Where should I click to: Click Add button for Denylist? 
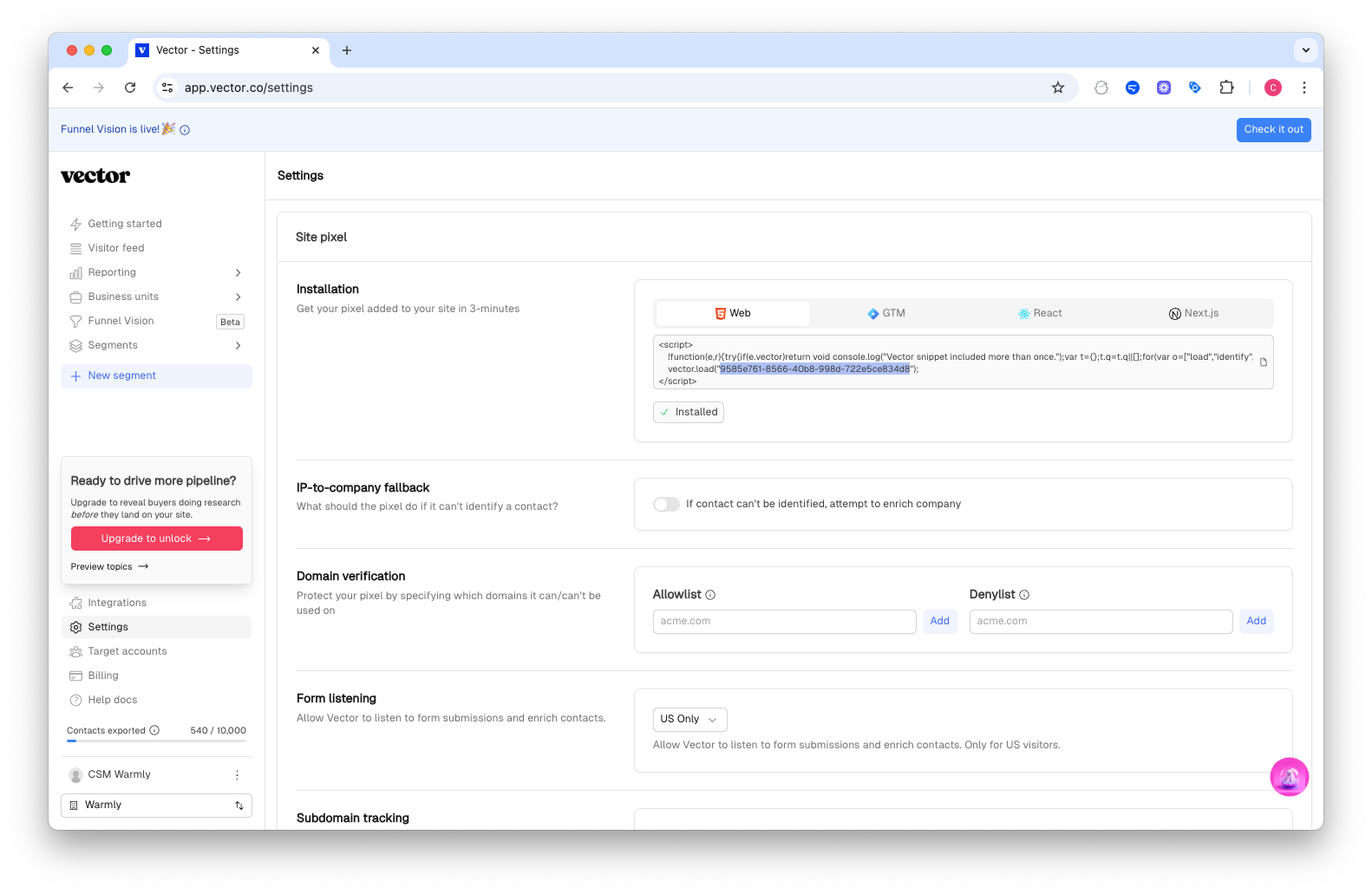click(1256, 622)
